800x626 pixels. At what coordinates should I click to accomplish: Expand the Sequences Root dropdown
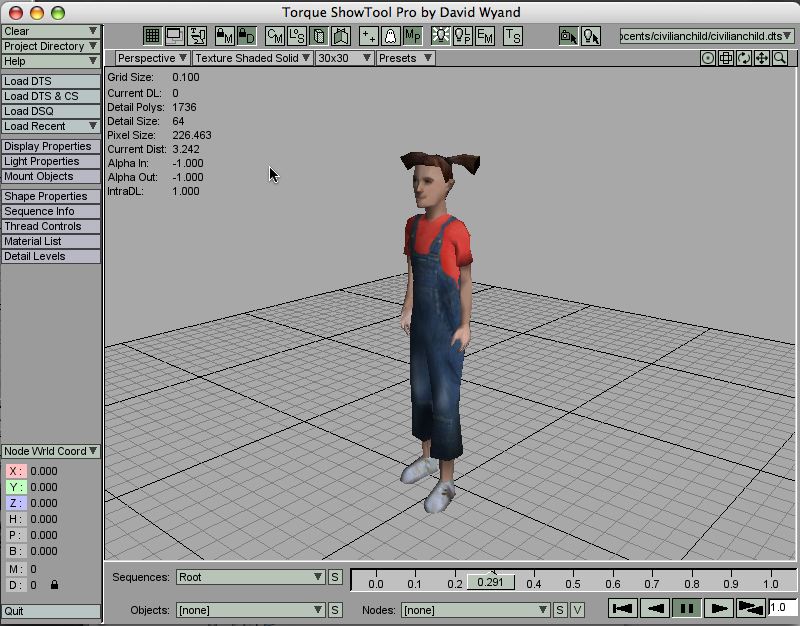[x=250, y=577]
